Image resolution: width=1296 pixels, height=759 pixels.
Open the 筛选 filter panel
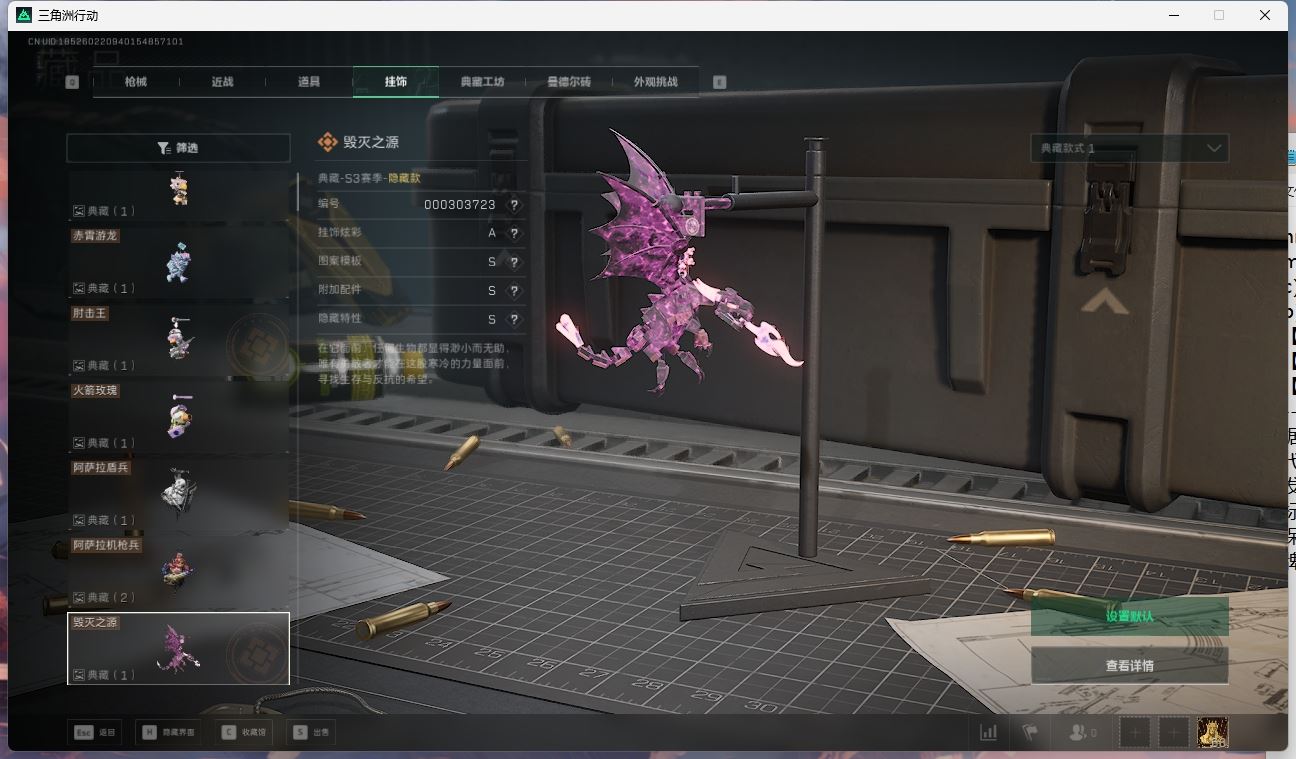click(178, 148)
